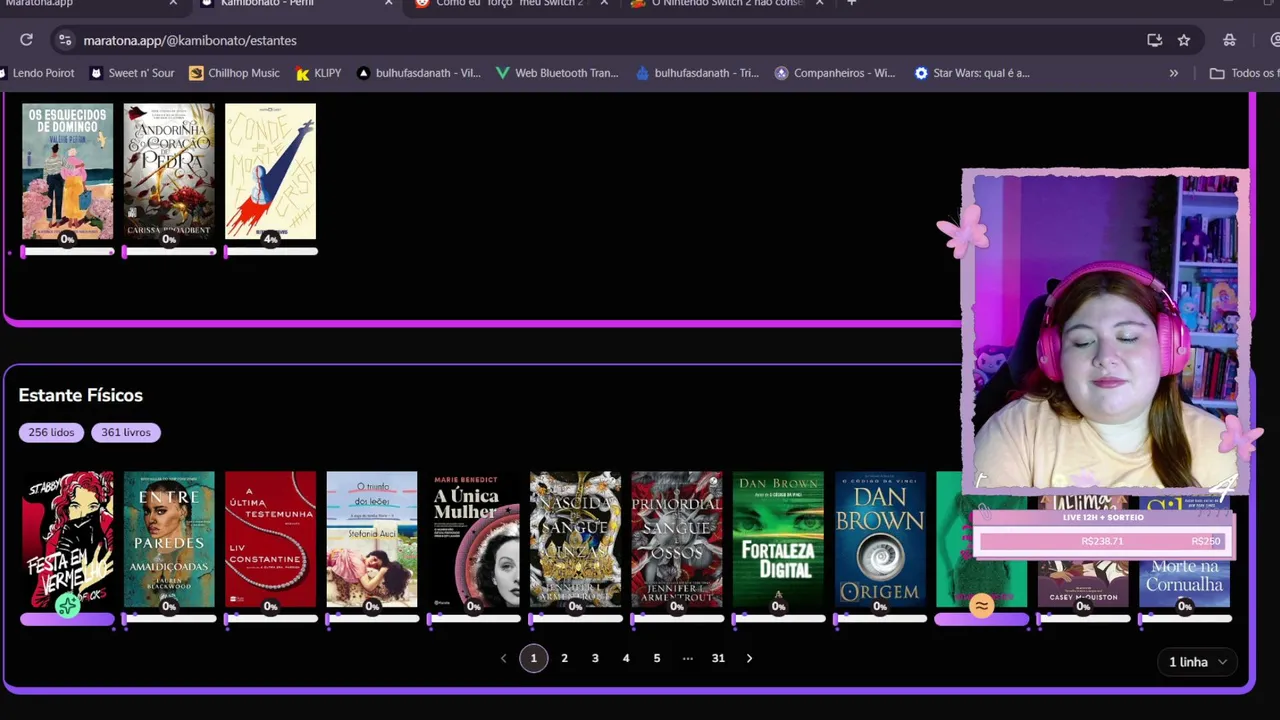Expand the hidden bookmarks chevron
1280x720 pixels.
pyautogui.click(x=1174, y=73)
